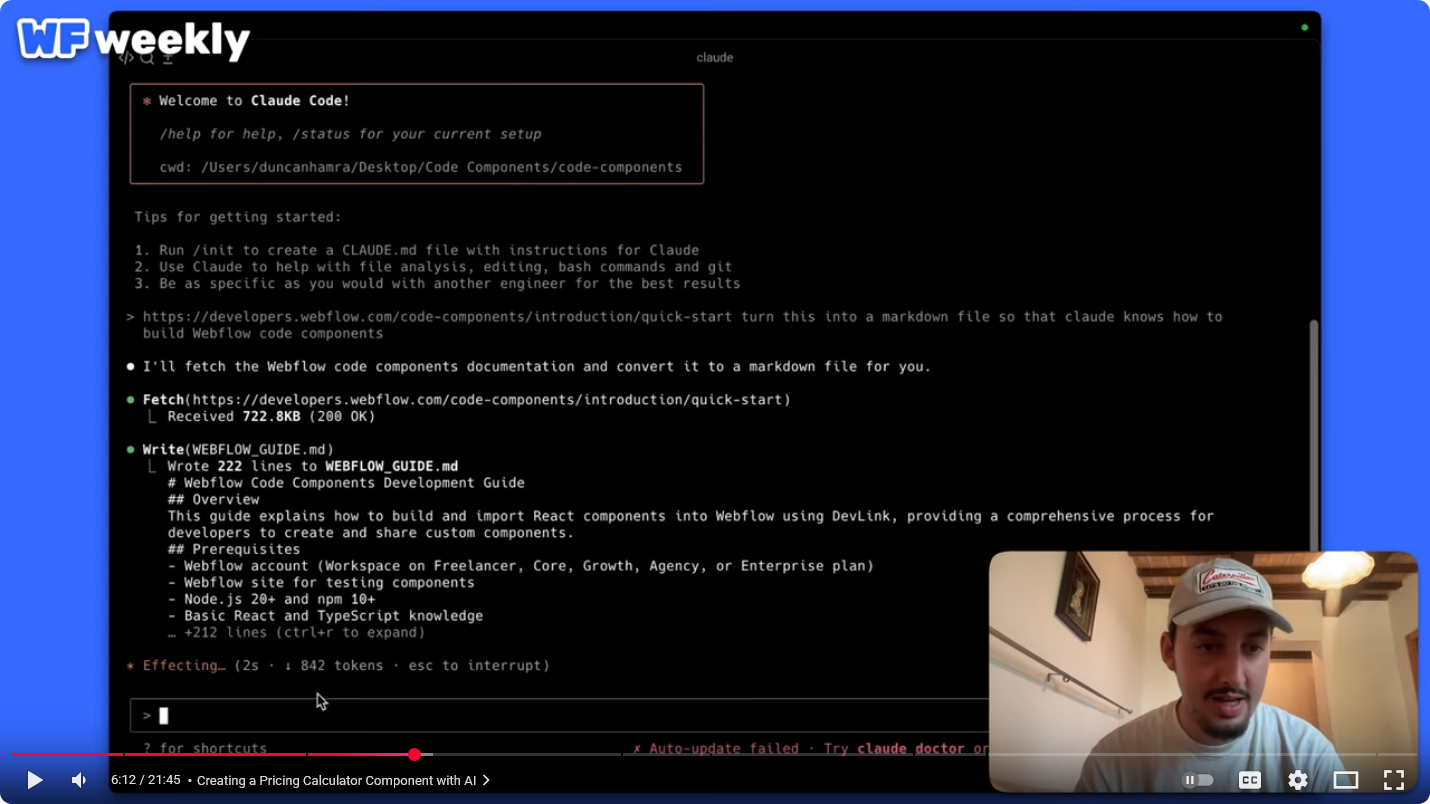Screen dimensions: 1430x804
Task: Click 'Node.js 20+ and npm 10+' line
Action: pyautogui.click(x=271, y=599)
